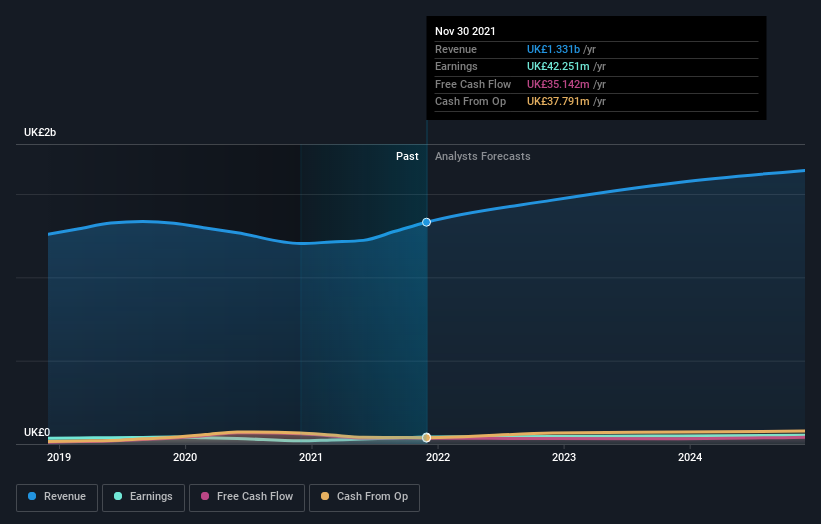Image resolution: width=821 pixels, height=524 pixels.
Task: Click the Past label
Action: [407, 156]
